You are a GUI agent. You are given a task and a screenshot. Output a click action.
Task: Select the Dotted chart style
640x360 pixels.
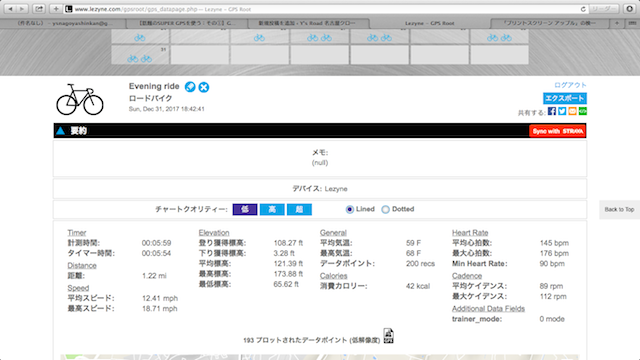point(385,209)
